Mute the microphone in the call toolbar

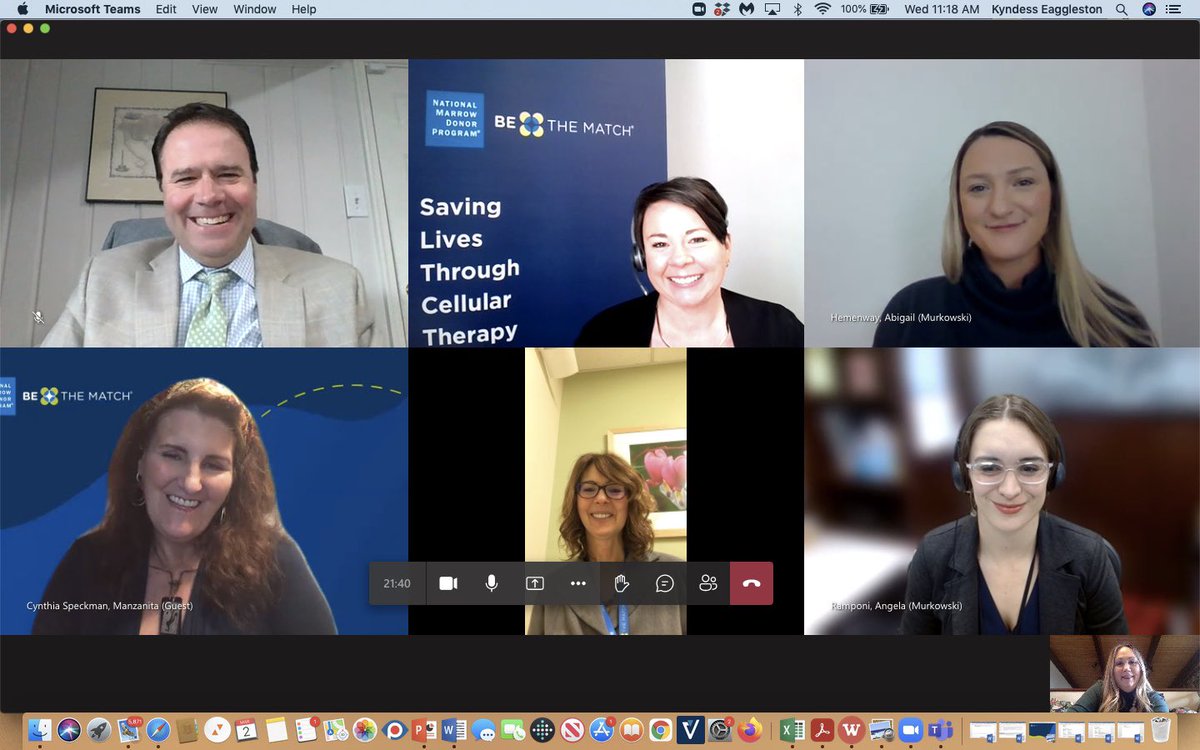(491, 583)
